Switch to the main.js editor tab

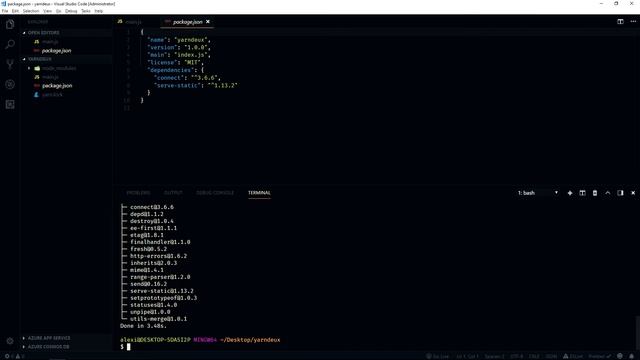(133, 22)
